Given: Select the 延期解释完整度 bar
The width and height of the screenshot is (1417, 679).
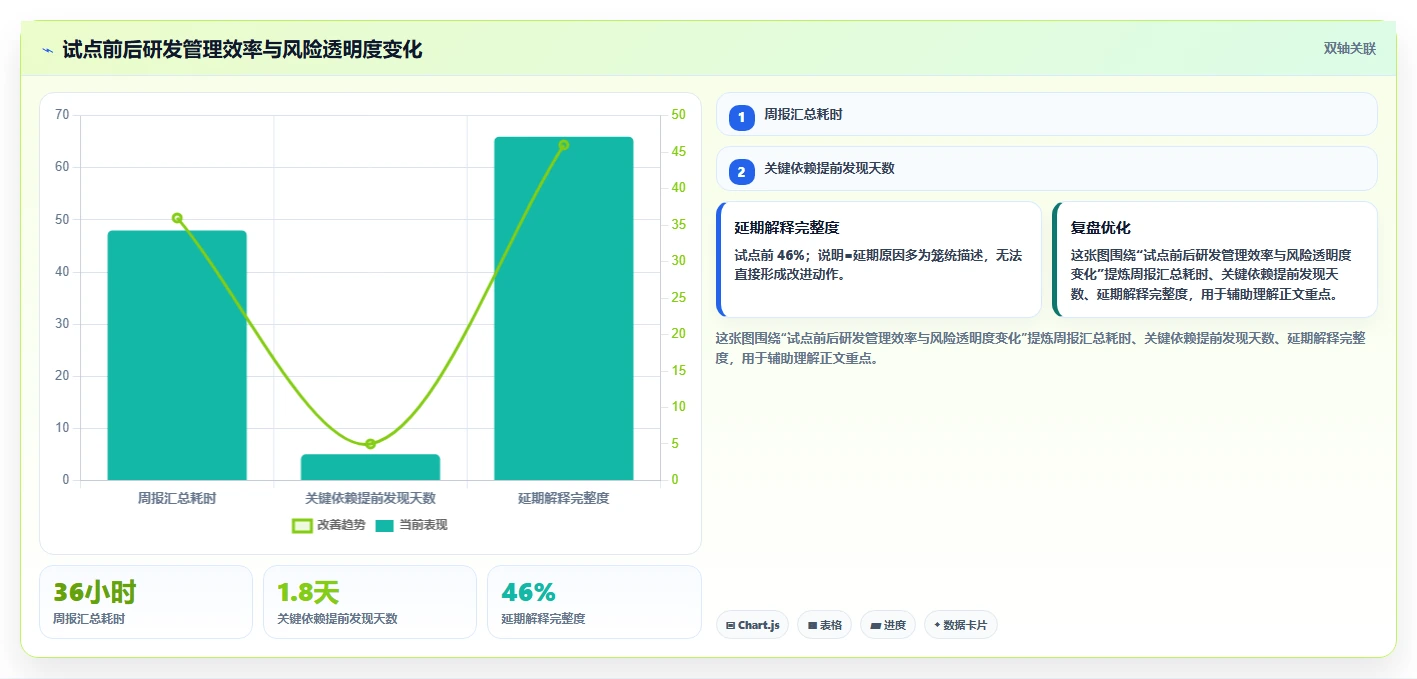Looking at the screenshot, I should point(564,308).
